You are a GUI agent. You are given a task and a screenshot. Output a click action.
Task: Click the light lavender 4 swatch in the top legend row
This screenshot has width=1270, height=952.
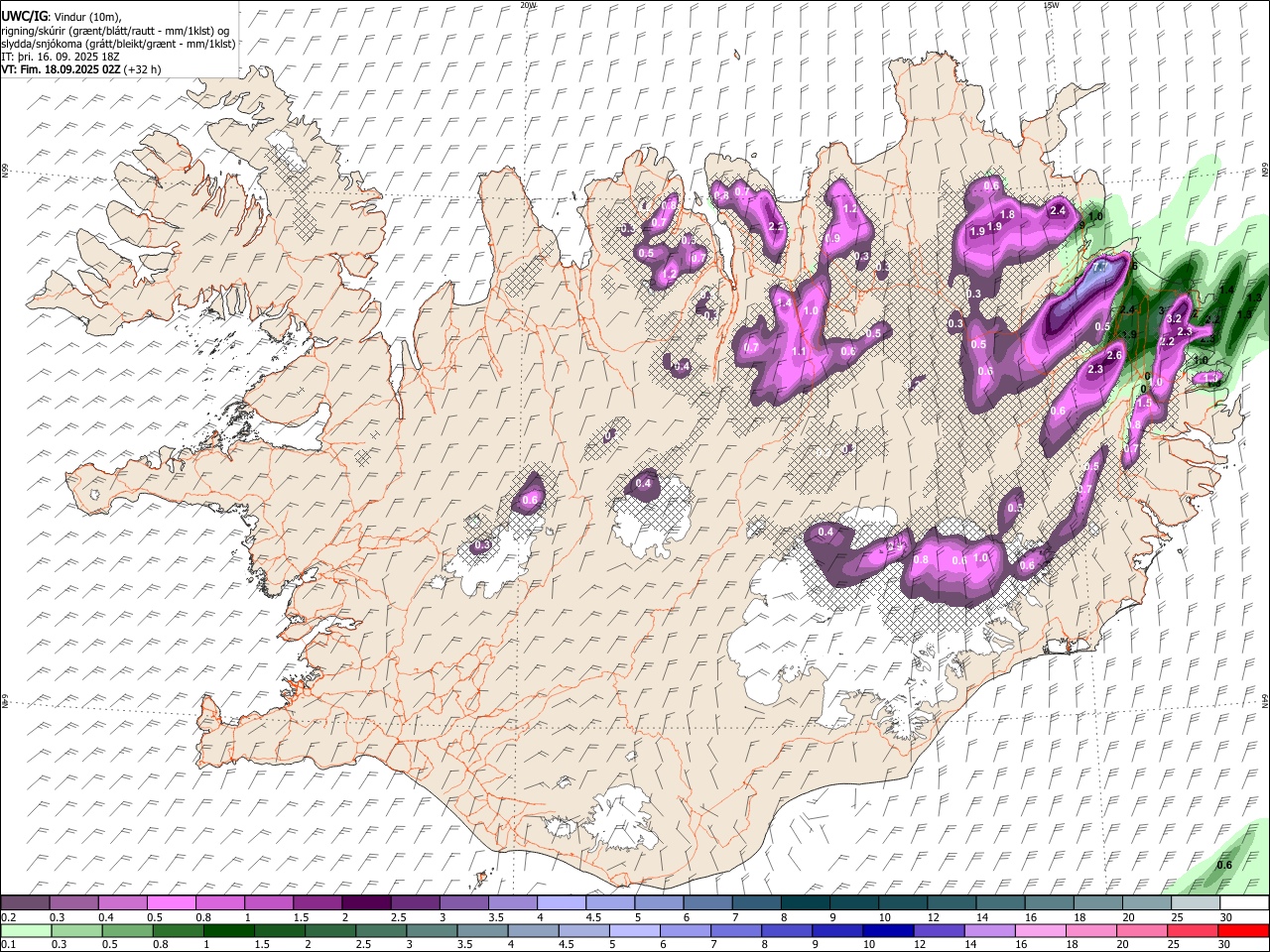tap(561, 903)
